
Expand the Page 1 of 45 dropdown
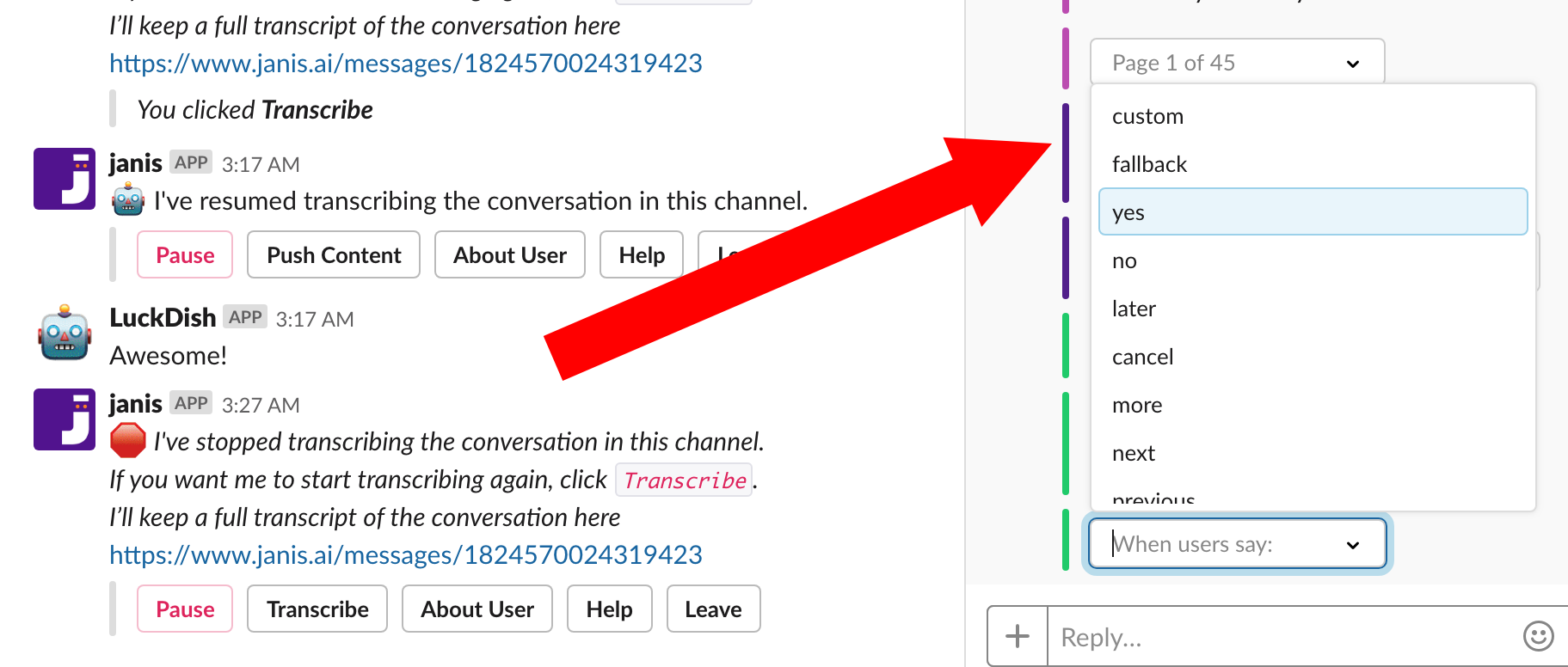tap(1237, 62)
